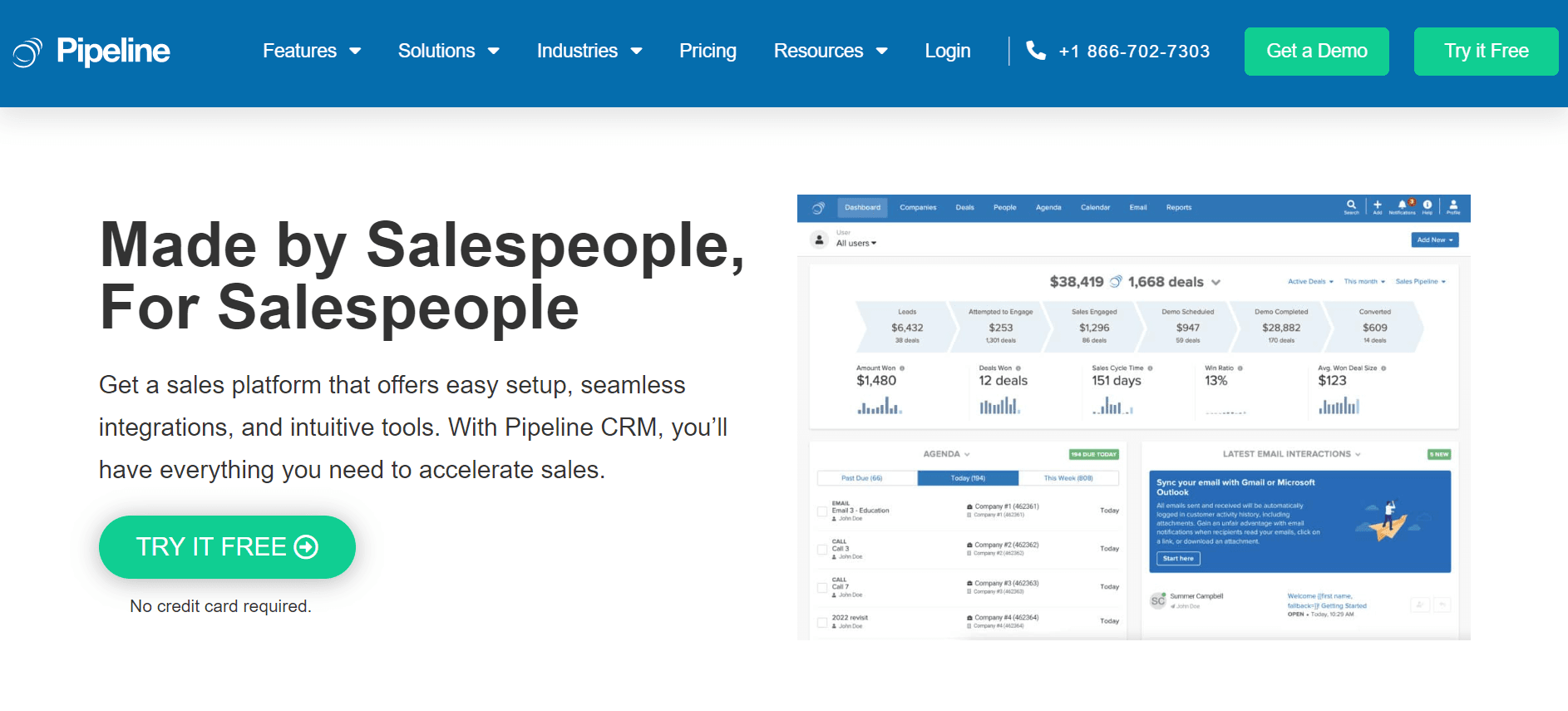Open the All users dropdown

click(x=856, y=244)
